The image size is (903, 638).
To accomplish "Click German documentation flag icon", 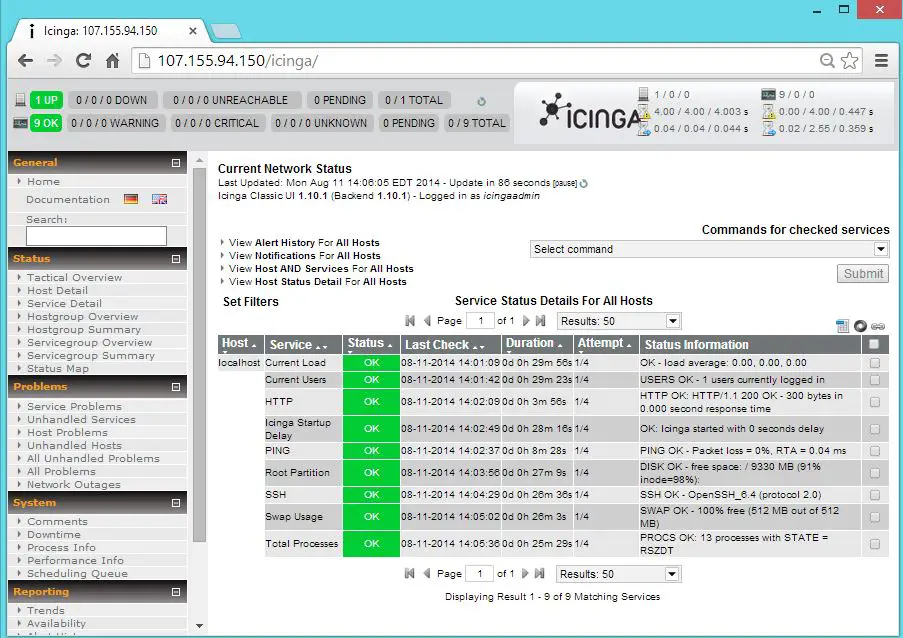I will pyautogui.click(x=131, y=199).
